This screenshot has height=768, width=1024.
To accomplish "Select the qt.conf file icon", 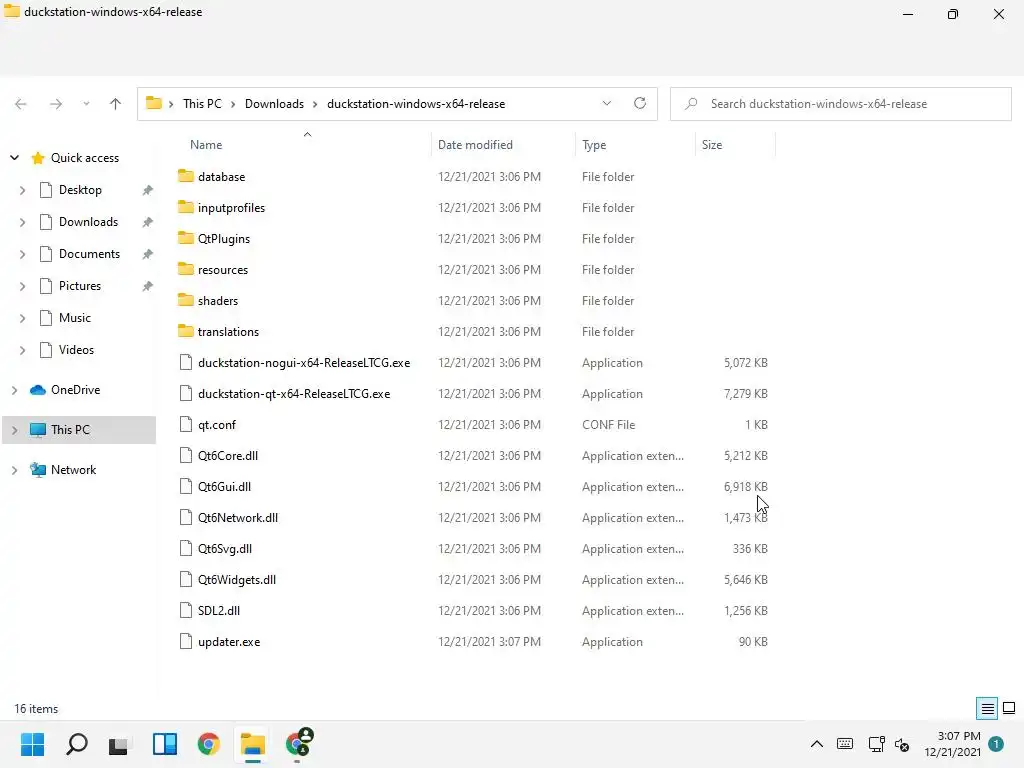I will pos(185,424).
